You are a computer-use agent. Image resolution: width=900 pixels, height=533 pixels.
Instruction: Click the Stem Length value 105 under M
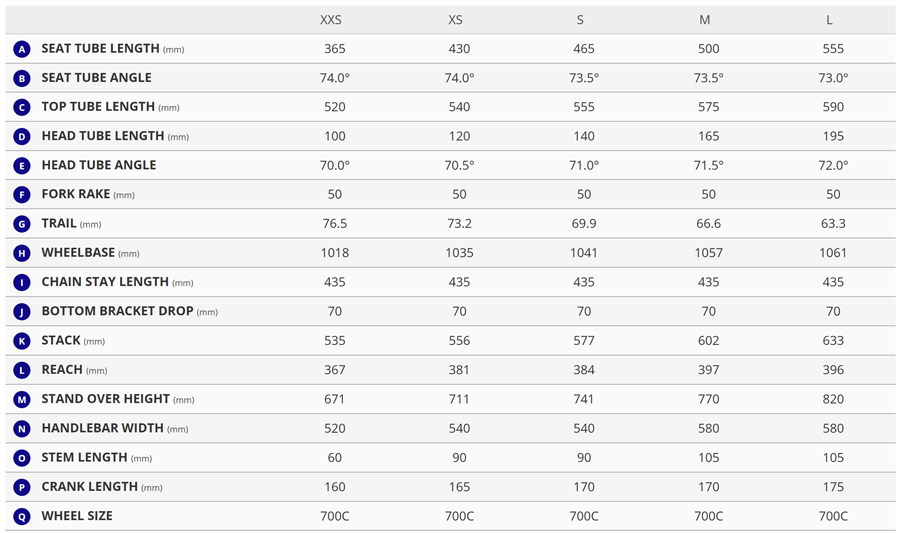pyautogui.click(x=708, y=458)
